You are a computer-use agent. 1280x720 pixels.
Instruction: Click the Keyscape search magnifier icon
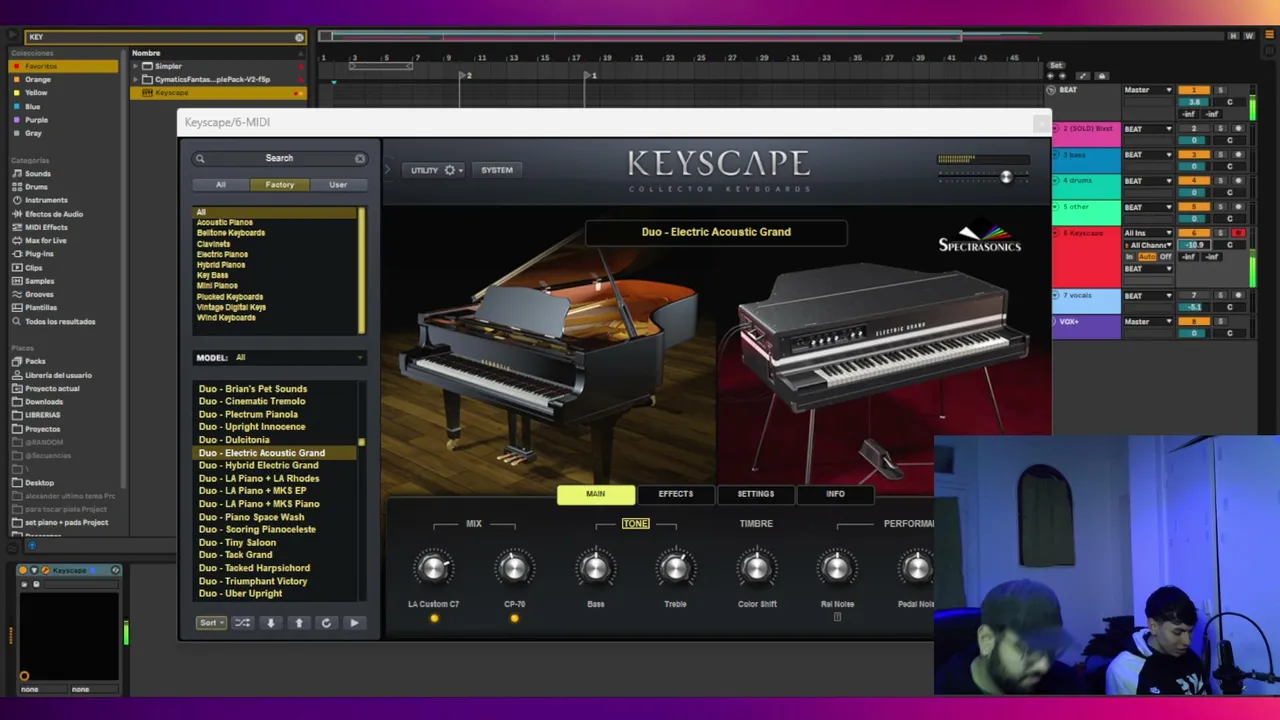point(200,158)
